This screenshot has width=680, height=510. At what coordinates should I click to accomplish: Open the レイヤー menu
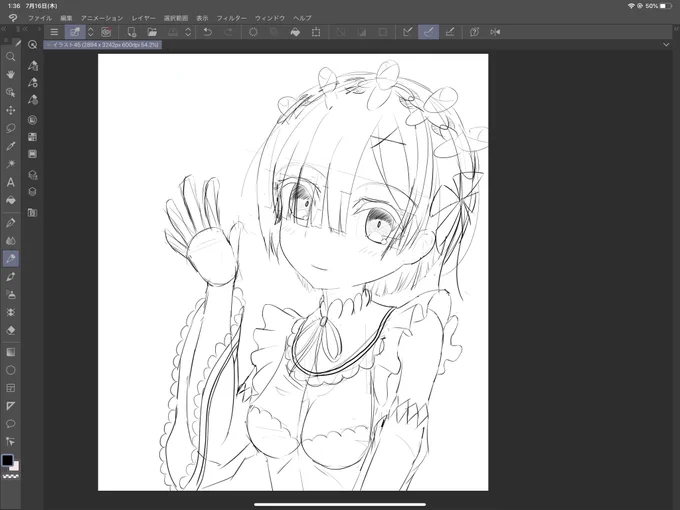tap(144, 18)
